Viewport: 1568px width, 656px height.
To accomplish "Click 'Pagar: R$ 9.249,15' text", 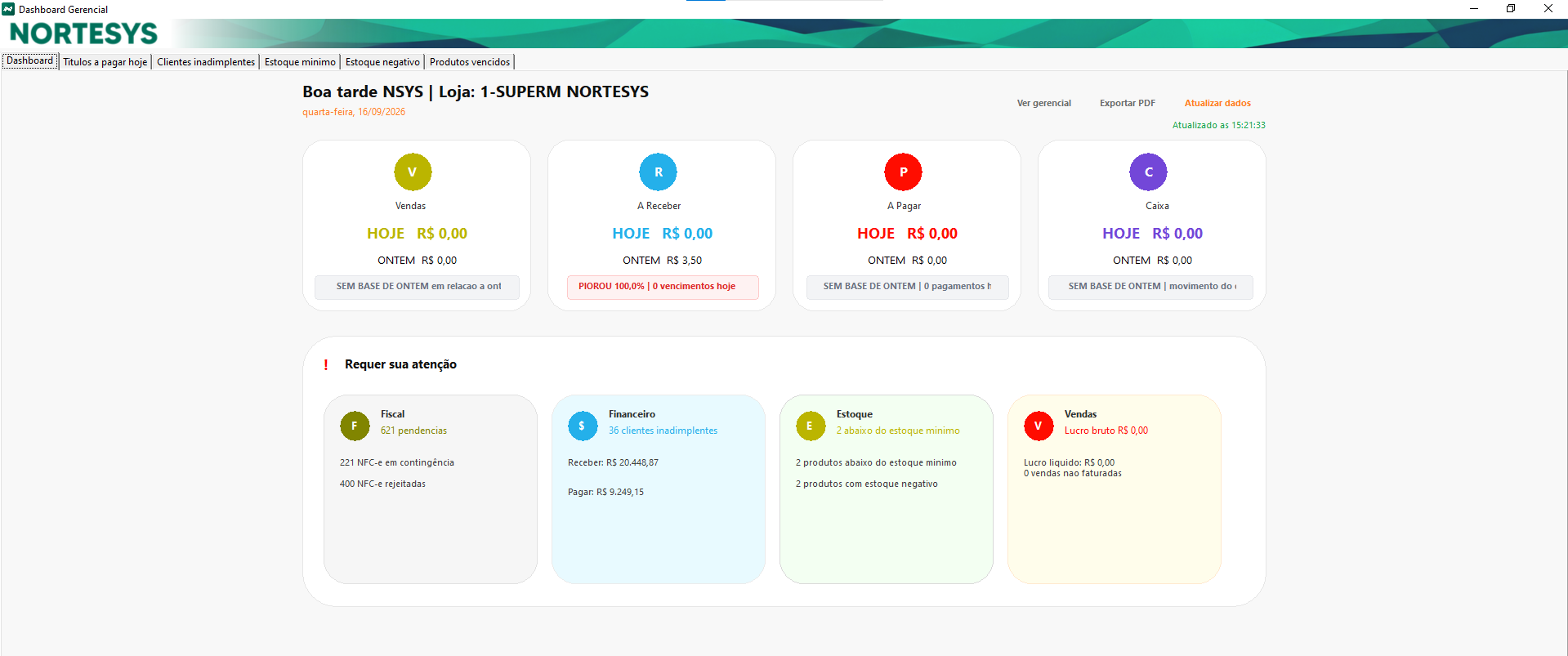I will (x=605, y=492).
